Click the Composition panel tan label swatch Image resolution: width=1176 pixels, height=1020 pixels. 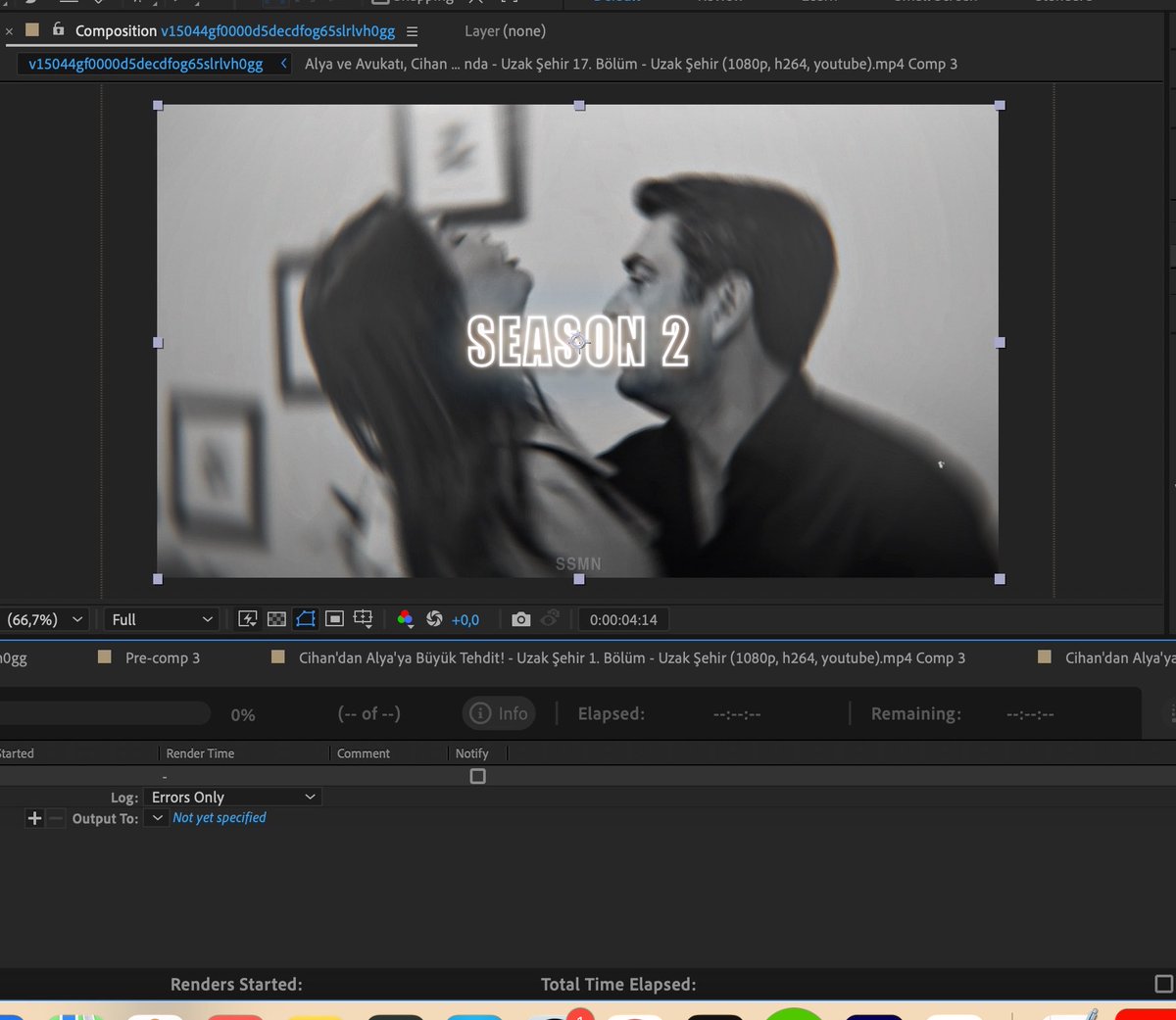pyautogui.click(x=32, y=29)
